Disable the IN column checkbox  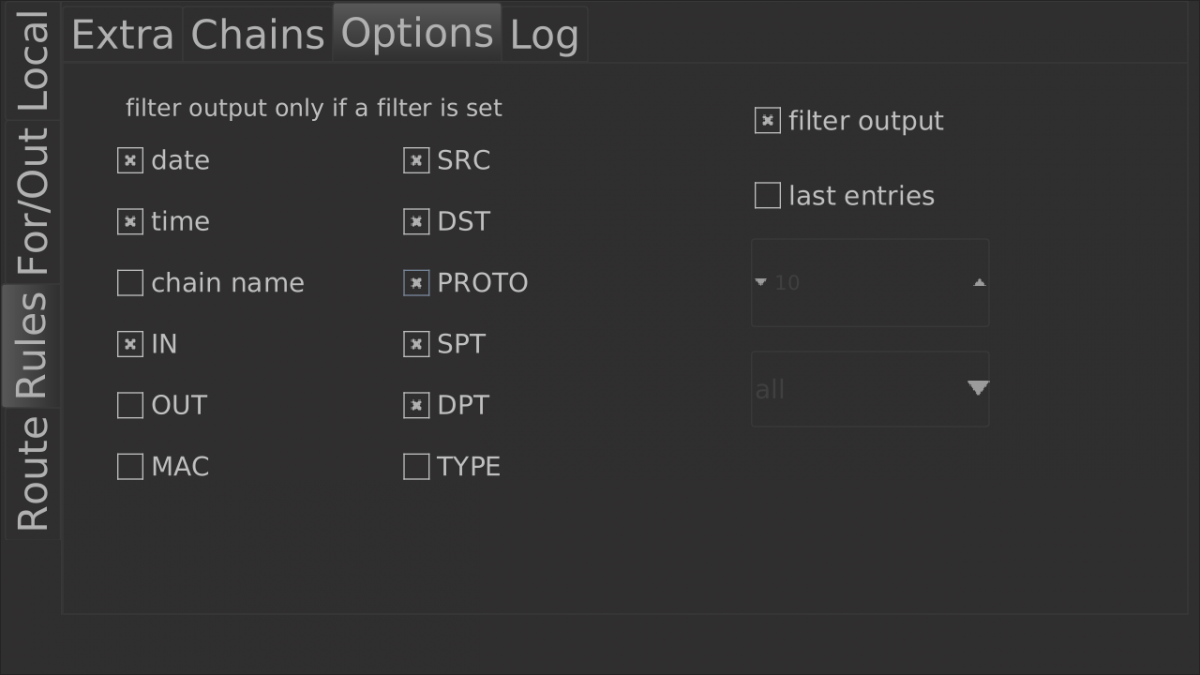(130, 345)
